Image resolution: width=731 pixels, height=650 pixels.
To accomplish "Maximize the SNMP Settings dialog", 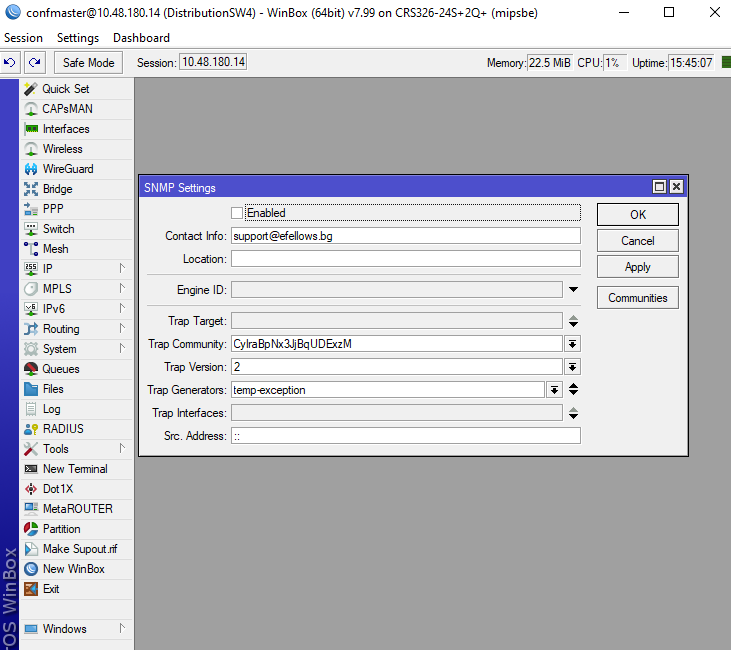I will point(659,187).
